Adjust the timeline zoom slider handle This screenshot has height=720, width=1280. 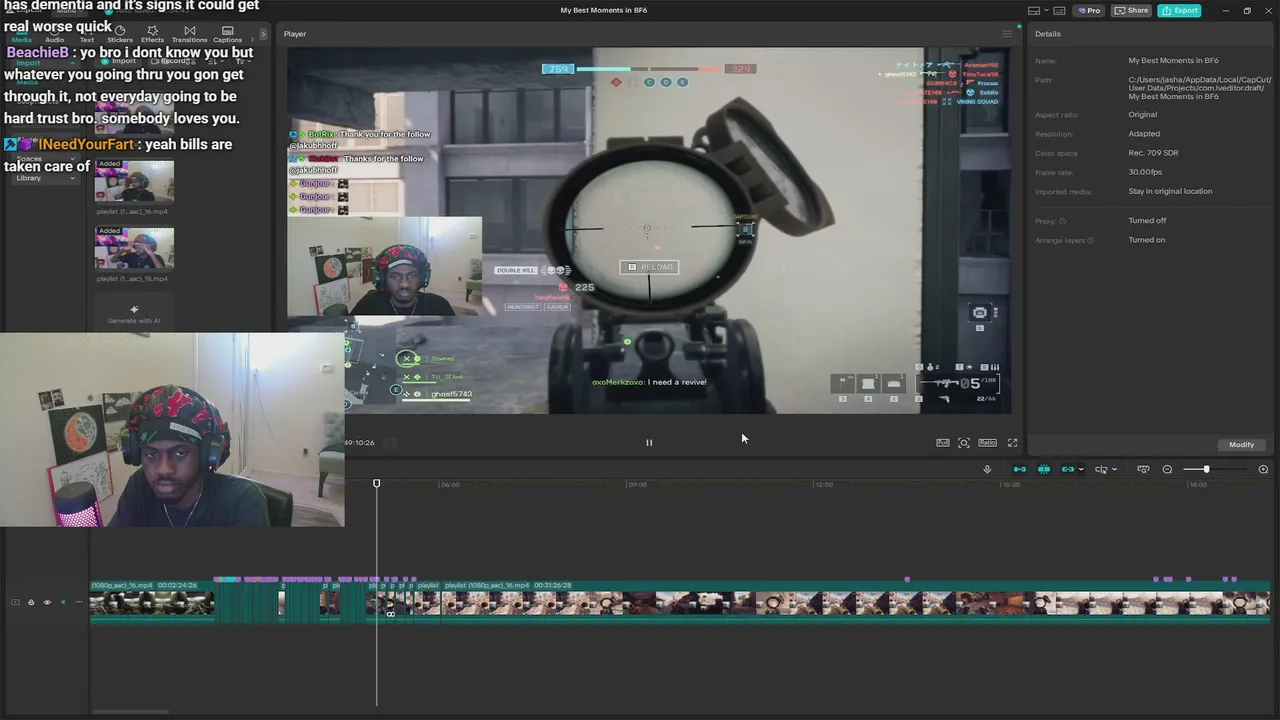click(1206, 469)
